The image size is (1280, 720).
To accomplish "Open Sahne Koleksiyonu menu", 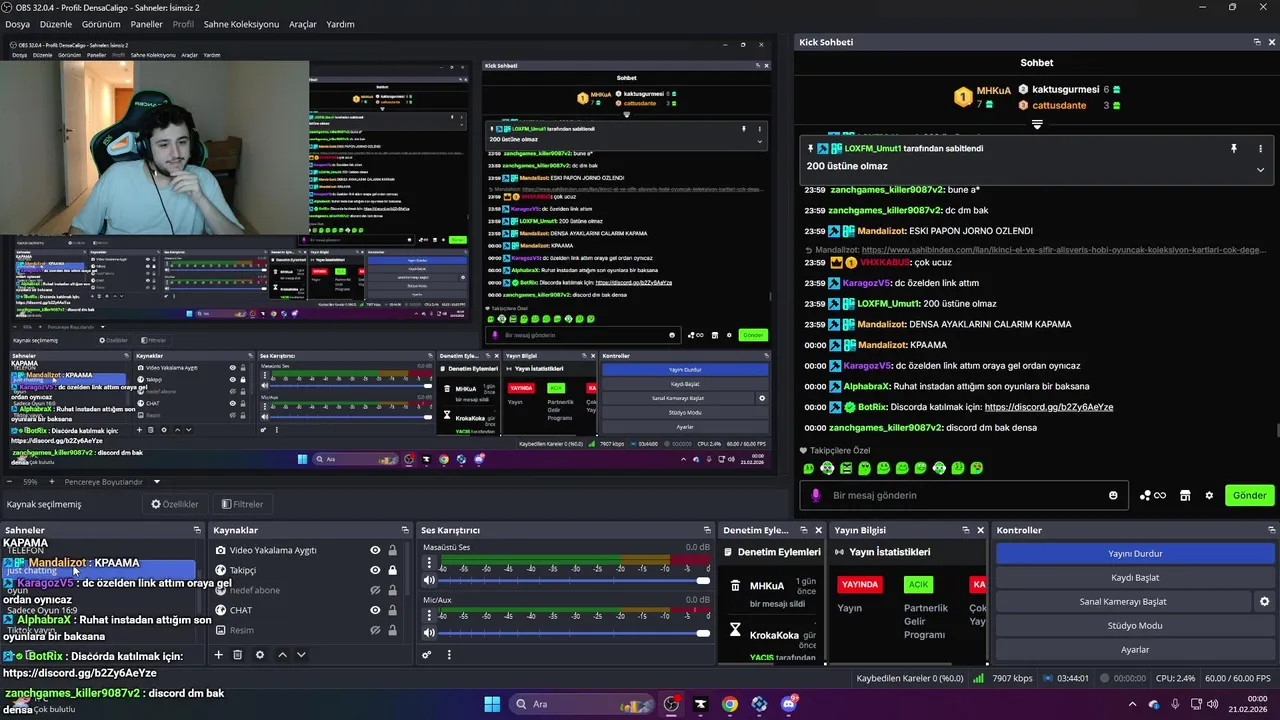I will click(241, 24).
